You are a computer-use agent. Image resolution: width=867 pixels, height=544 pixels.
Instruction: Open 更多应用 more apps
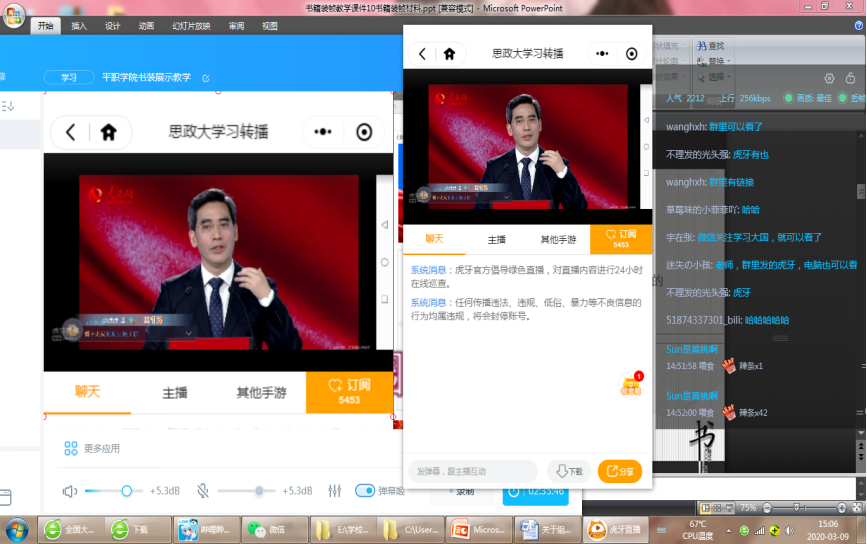pyautogui.click(x=92, y=448)
